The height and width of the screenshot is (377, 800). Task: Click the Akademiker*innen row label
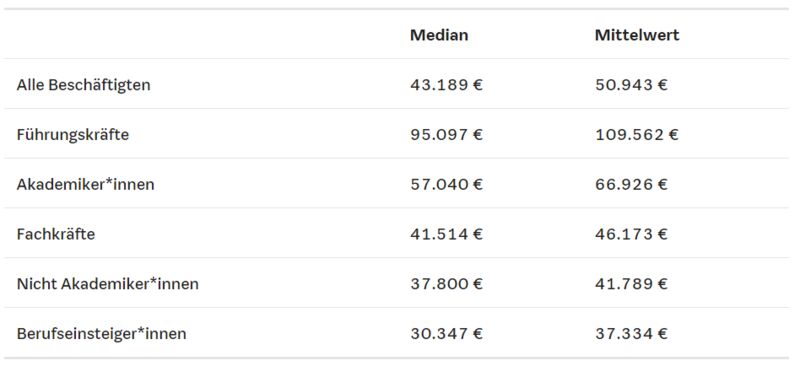(x=86, y=184)
